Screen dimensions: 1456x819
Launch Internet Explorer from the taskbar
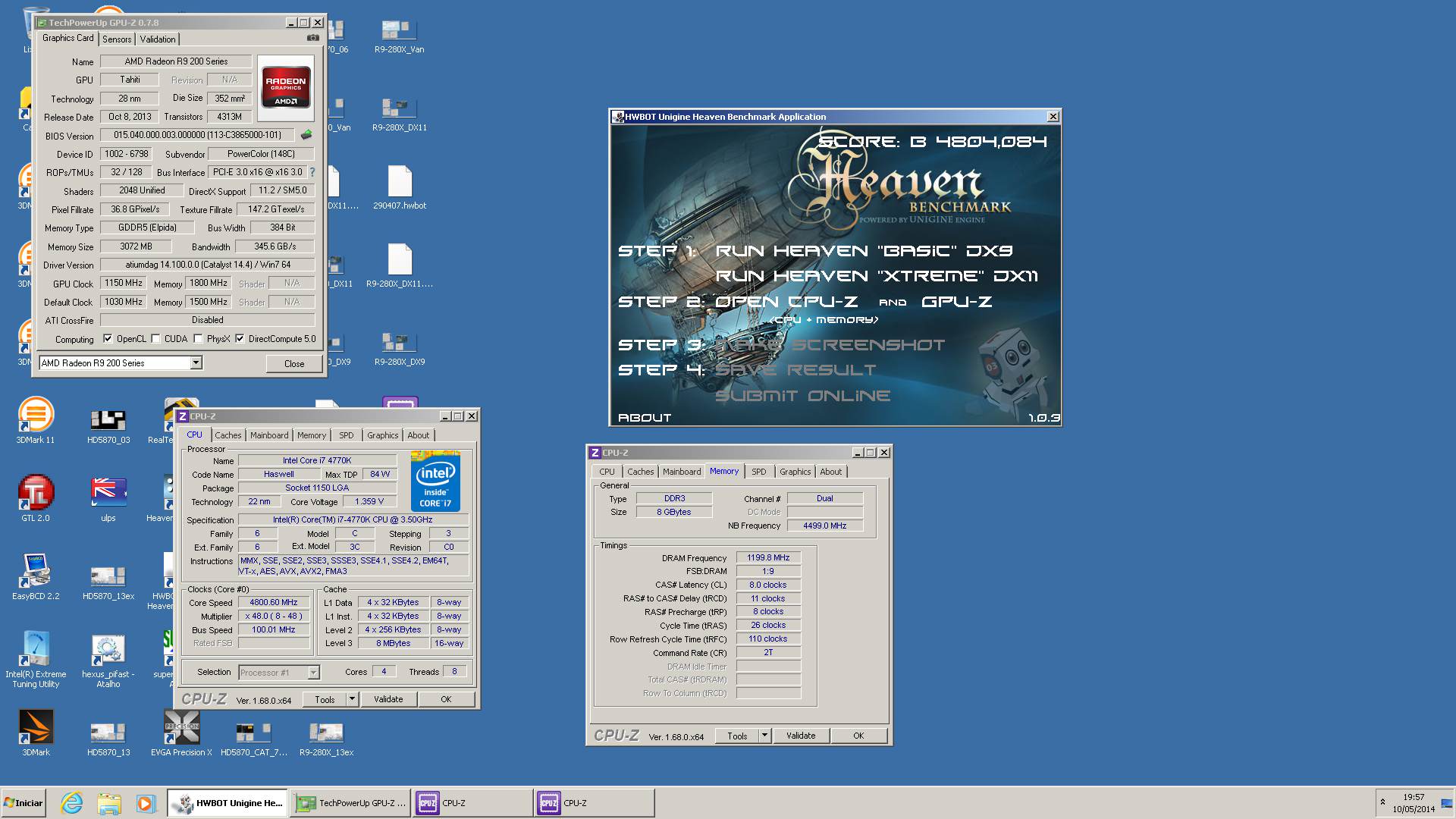coord(72,803)
